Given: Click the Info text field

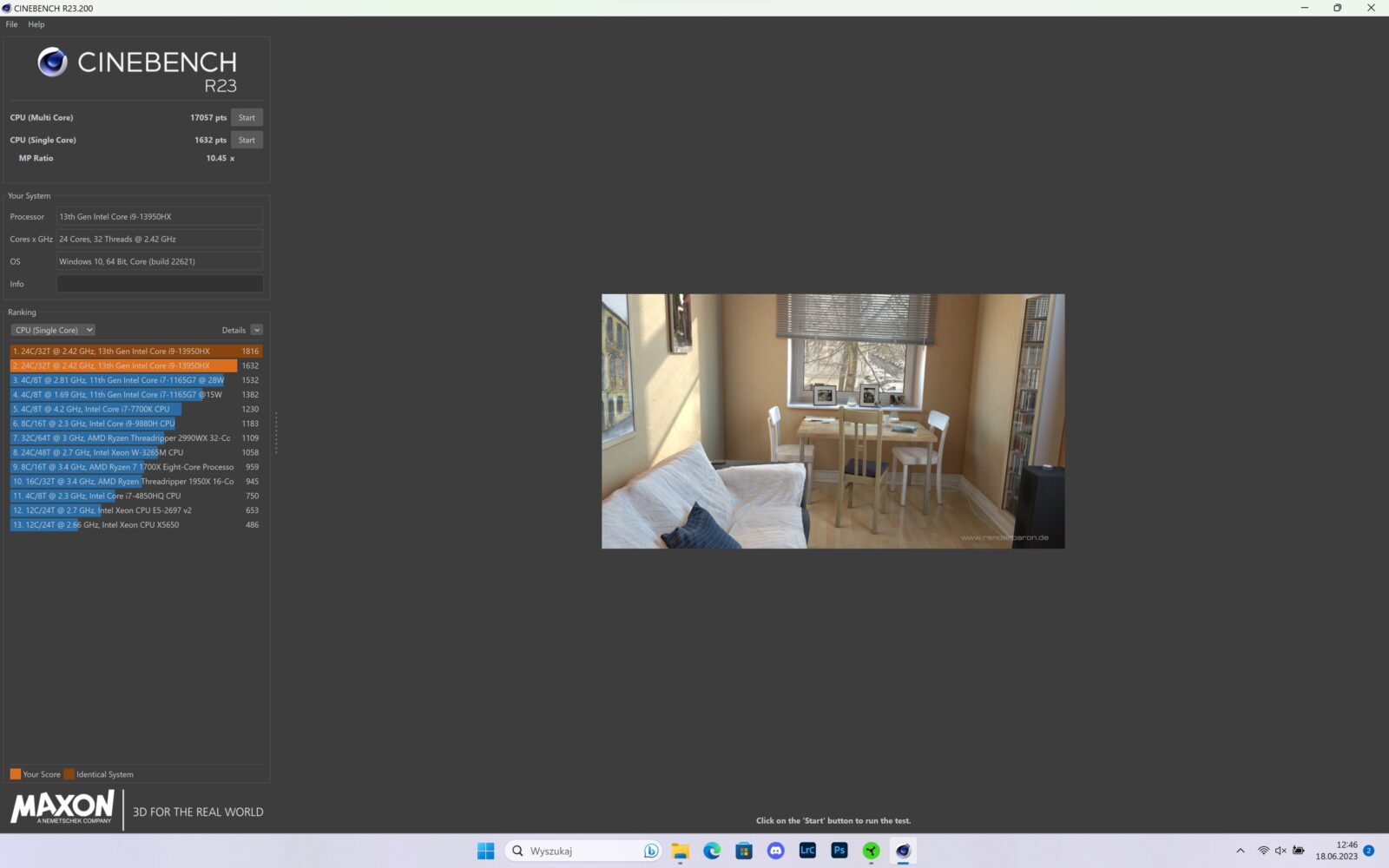Looking at the screenshot, I should (x=160, y=284).
